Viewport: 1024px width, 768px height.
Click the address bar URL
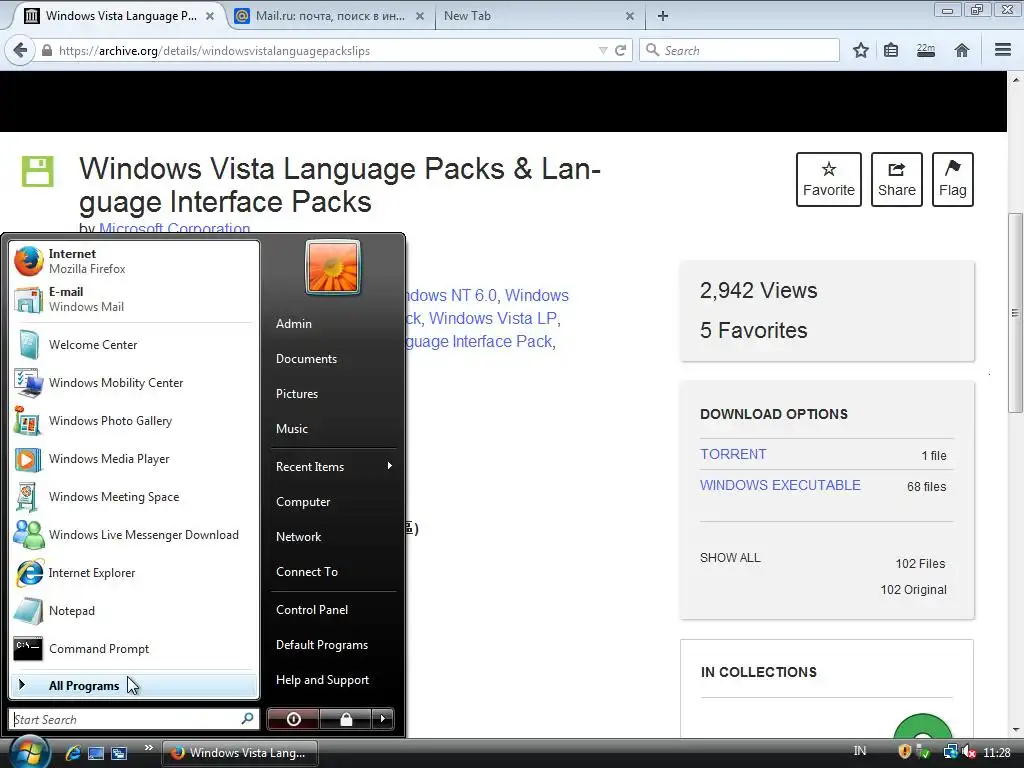click(214, 50)
